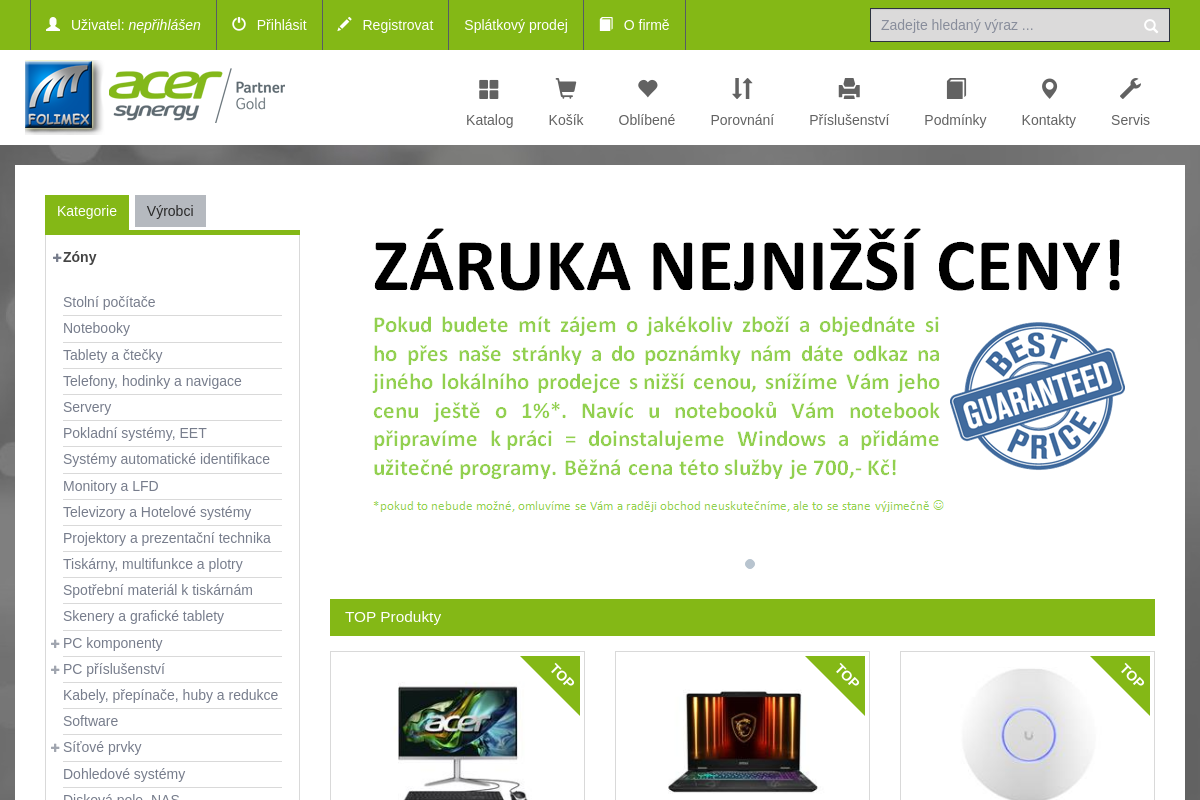
Task: Expand the PC příslušenství category
Action: [56, 669]
